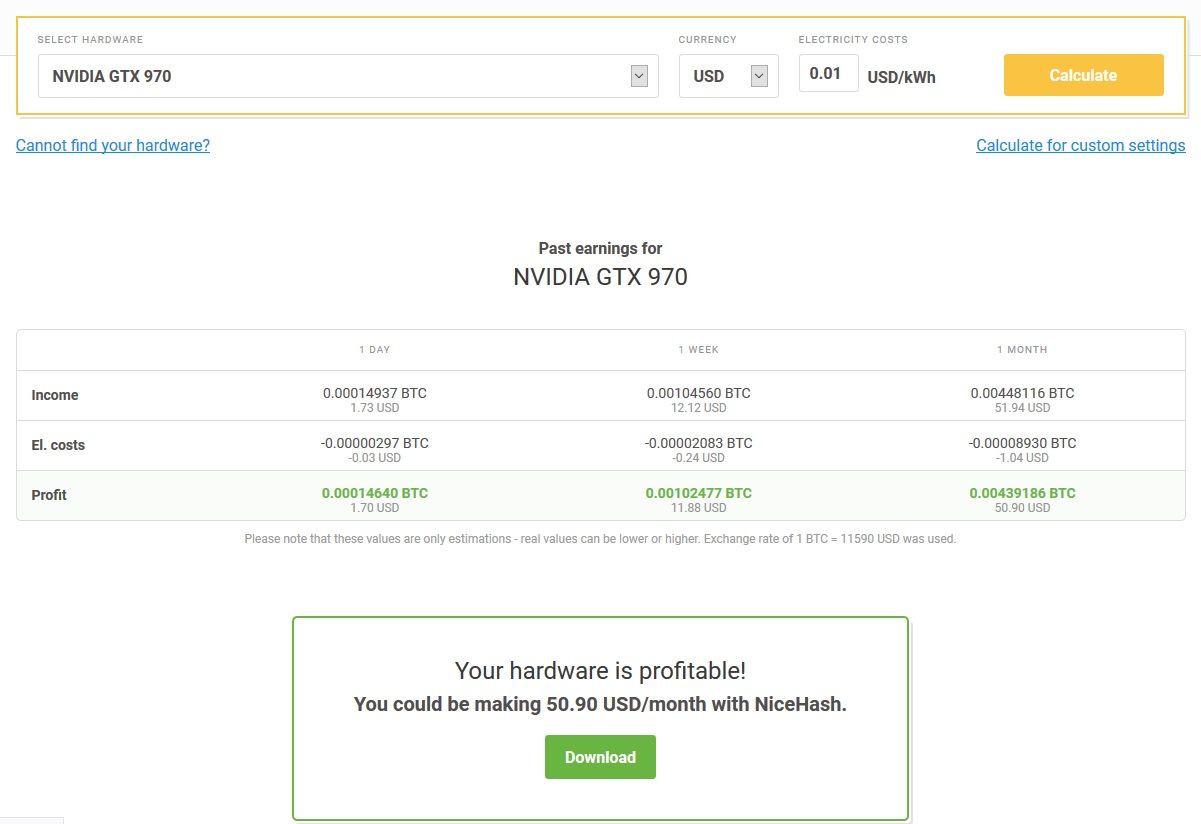Click the 1 MONTH column header

(1022, 350)
